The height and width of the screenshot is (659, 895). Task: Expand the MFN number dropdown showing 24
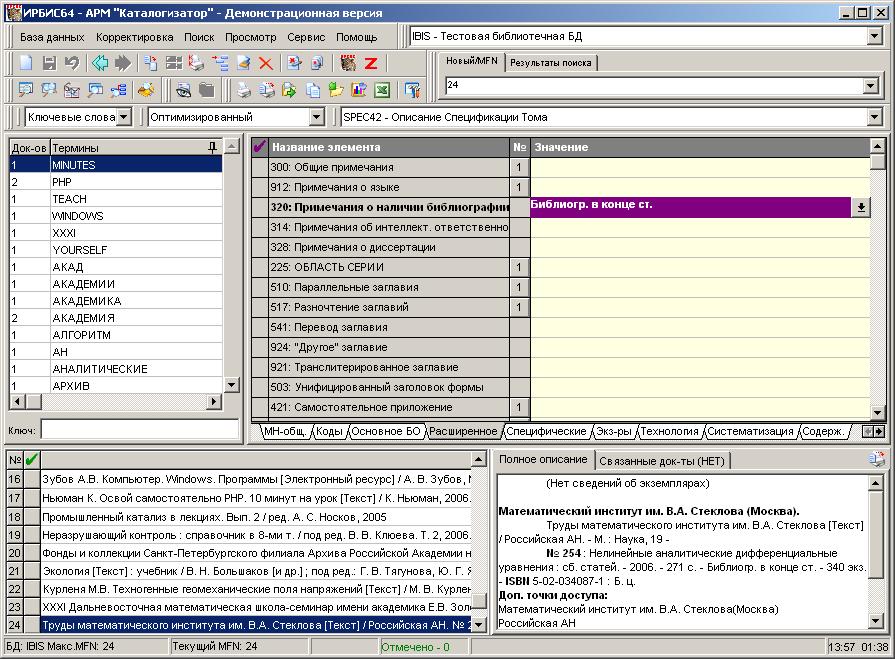(x=870, y=86)
